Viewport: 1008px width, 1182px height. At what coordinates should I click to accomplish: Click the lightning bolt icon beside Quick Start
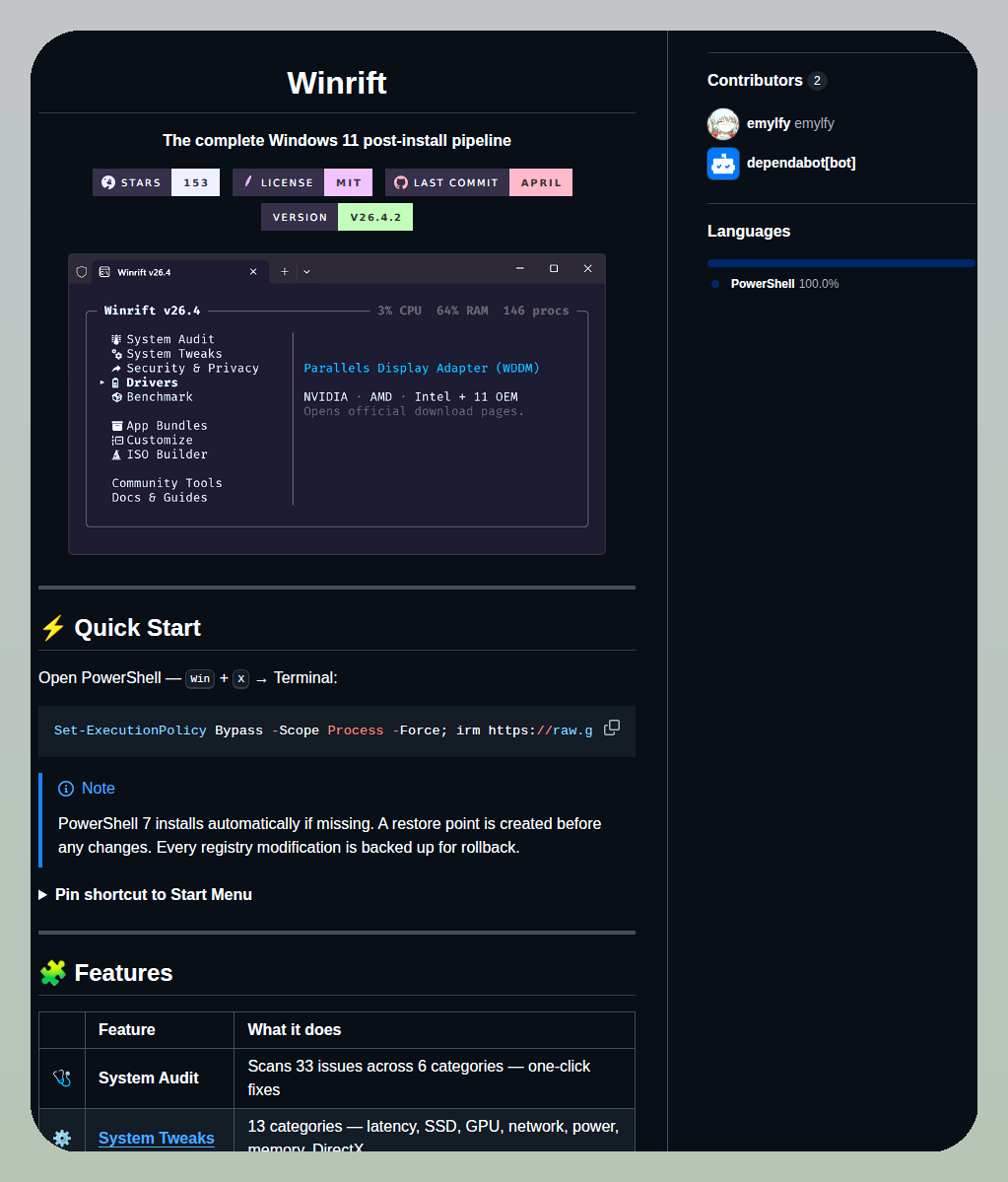(x=53, y=627)
